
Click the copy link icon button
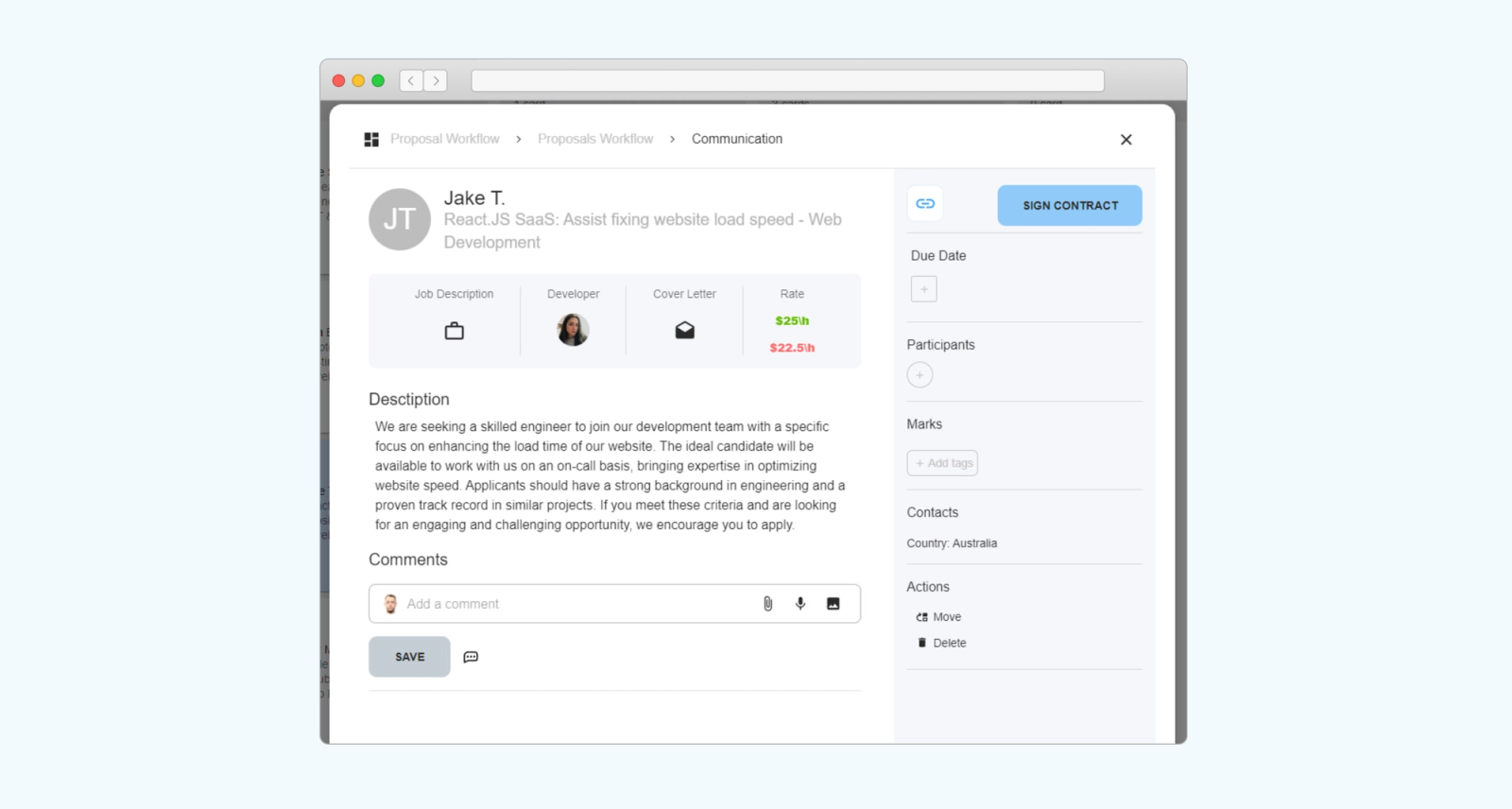click(x=925, y=204)
